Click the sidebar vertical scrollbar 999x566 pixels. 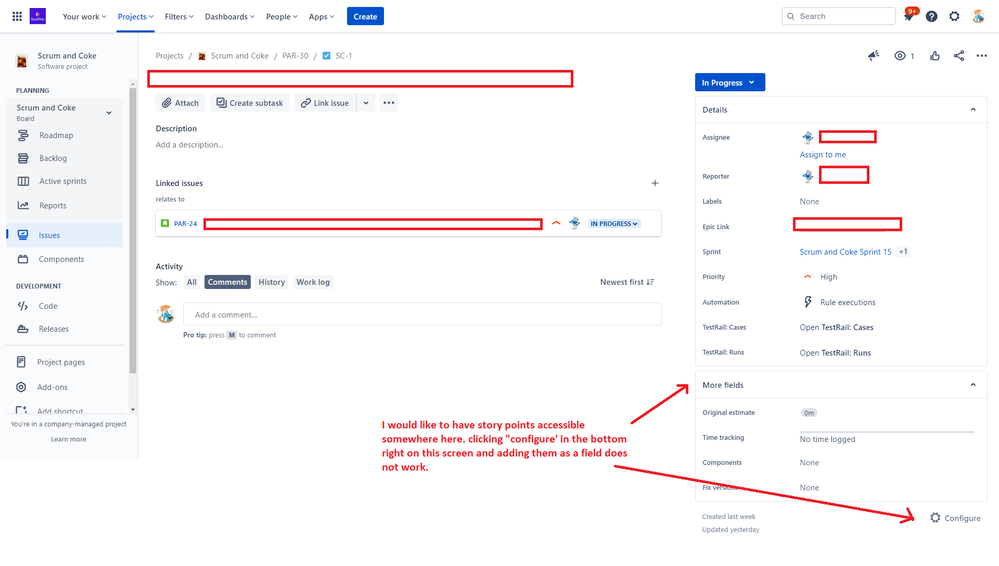133,229
